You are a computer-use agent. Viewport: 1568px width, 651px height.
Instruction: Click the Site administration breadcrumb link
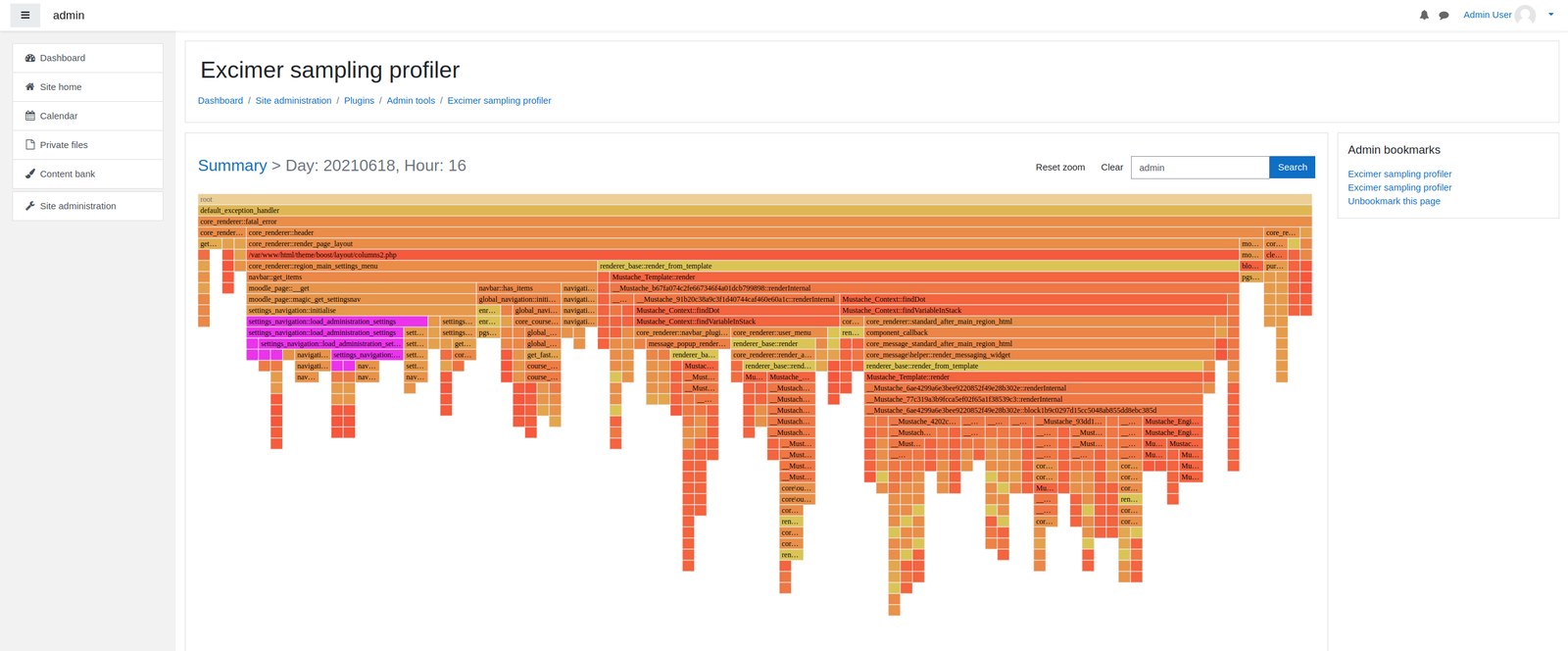click(293, 100)
